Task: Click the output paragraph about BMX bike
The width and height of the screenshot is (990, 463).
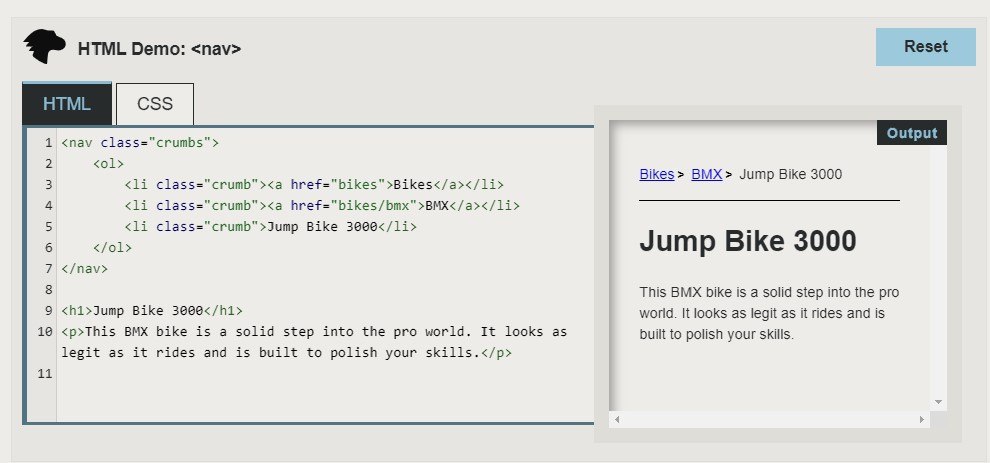Action: tap(769, 313)
